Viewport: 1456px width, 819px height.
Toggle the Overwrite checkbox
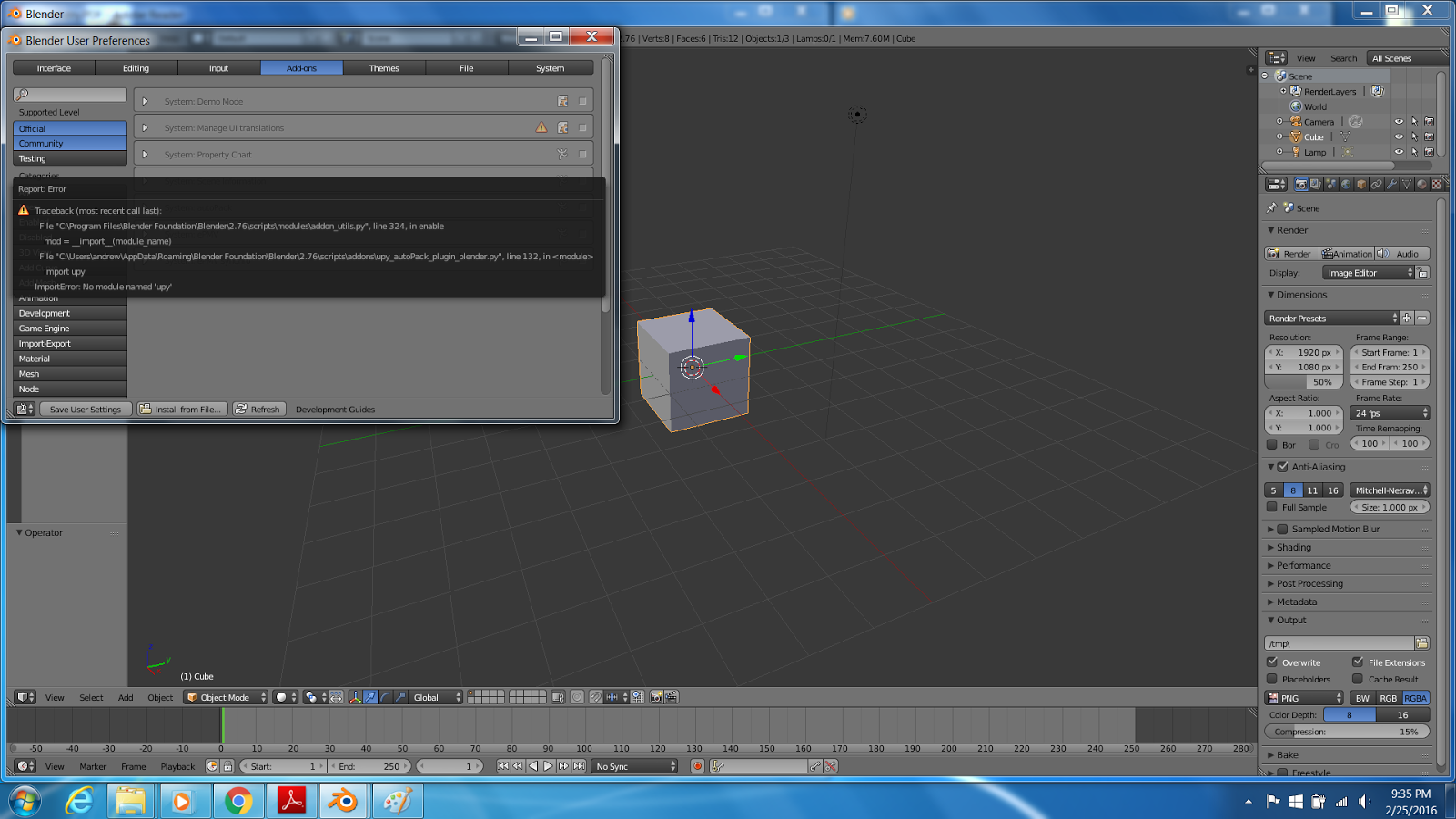pos(1272,662)
